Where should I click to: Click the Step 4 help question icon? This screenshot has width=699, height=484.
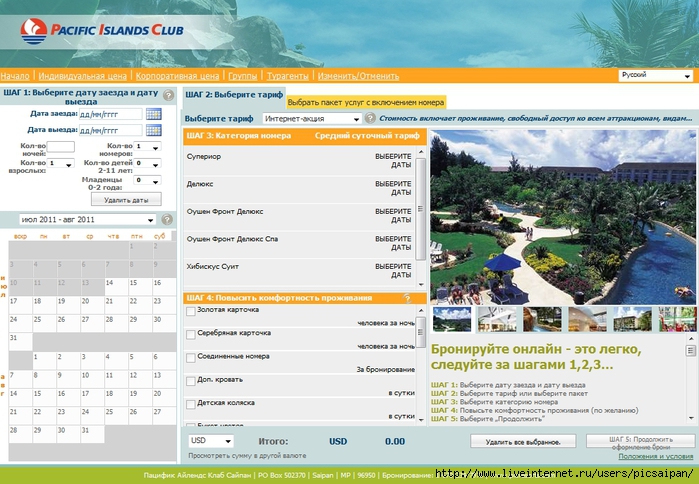click(x=407, y=298)
